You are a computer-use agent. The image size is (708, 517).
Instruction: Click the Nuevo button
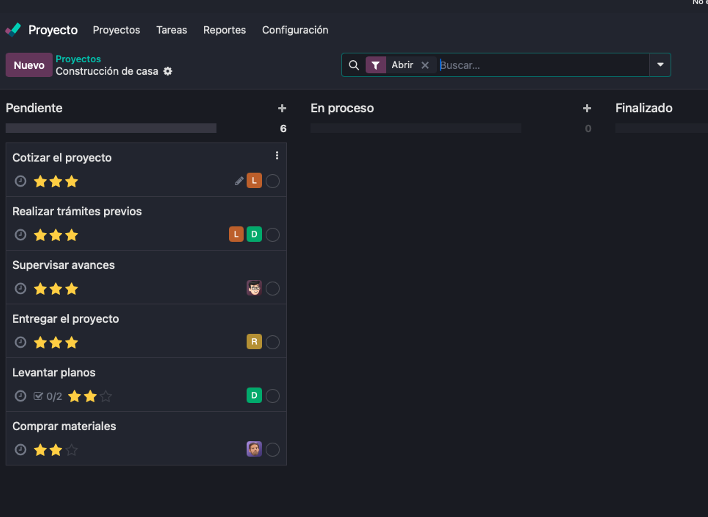pos(29,65)
